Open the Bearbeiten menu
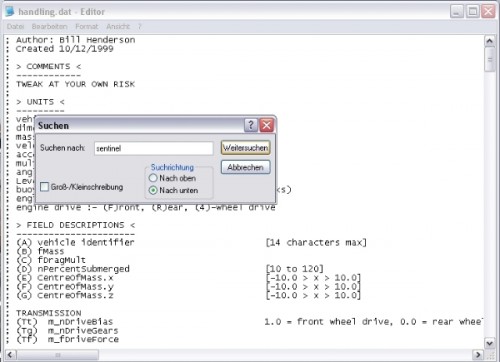Image resolution: width=500 pixels, height=362 pixels. (49, 26)
